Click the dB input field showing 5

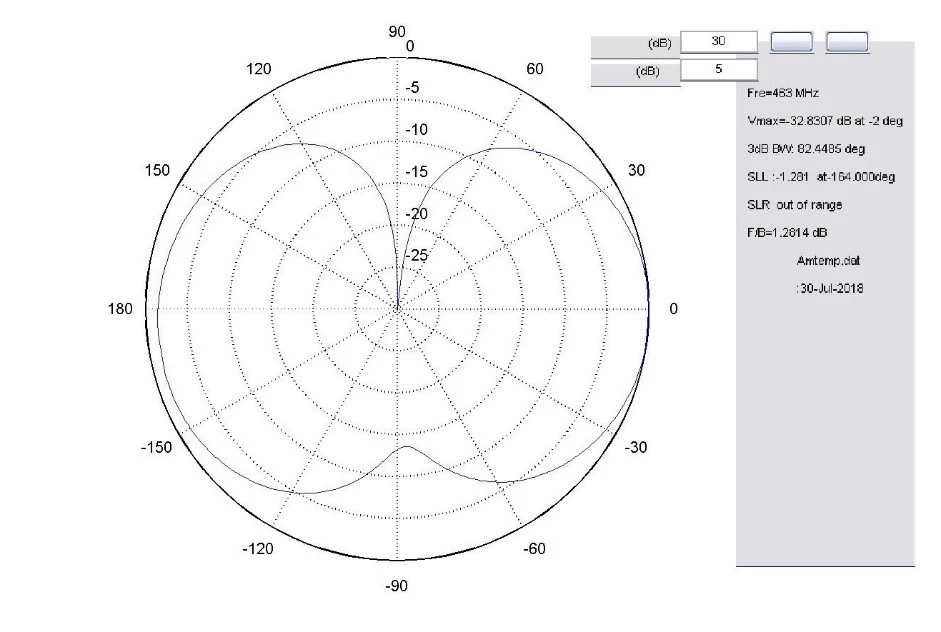click(718, 70)
